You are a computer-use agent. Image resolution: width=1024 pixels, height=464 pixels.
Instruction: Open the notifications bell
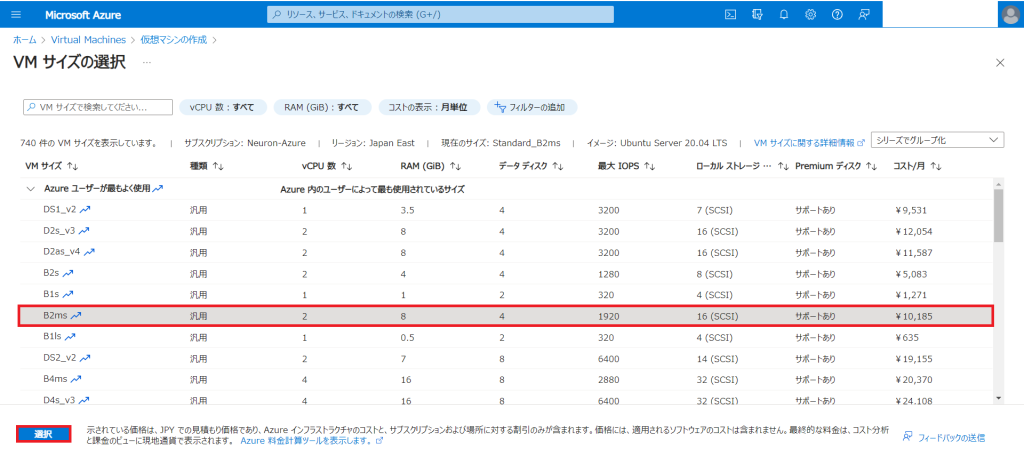pyautogui.click(x=784, y=14)
